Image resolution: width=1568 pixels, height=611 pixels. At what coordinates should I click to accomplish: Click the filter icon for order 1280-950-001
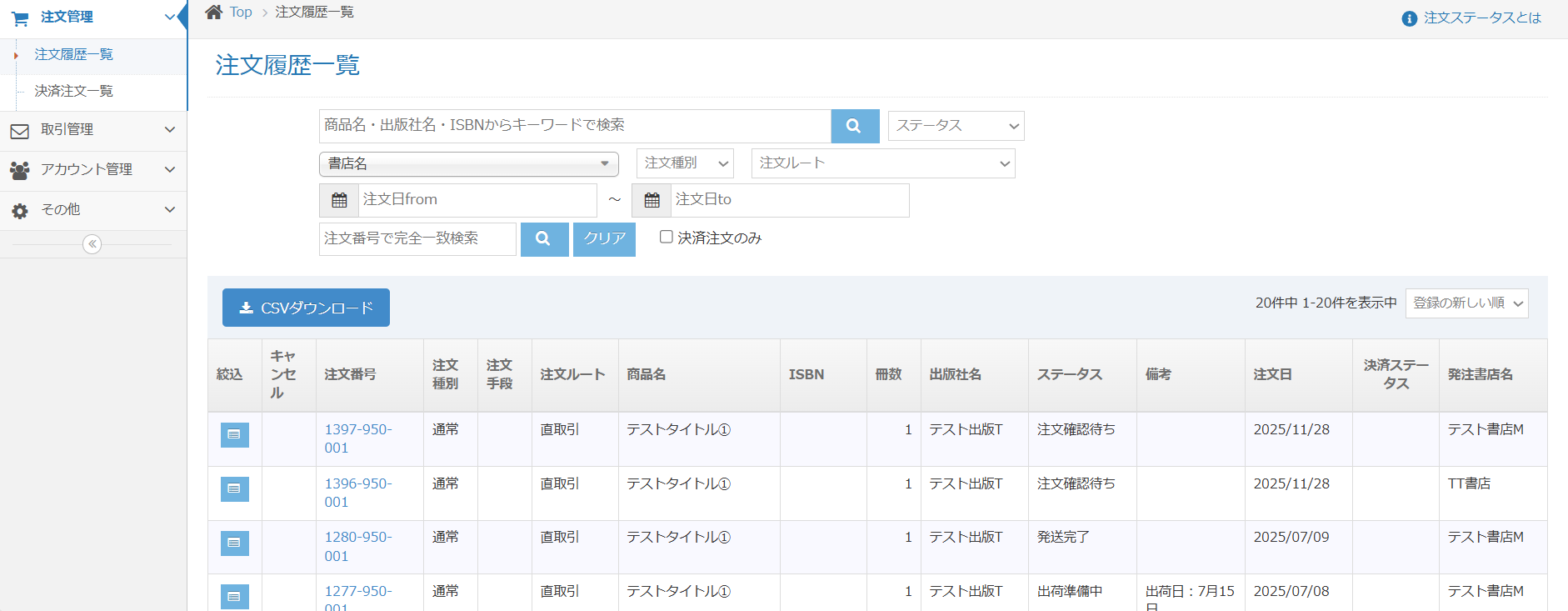point(234,543)
